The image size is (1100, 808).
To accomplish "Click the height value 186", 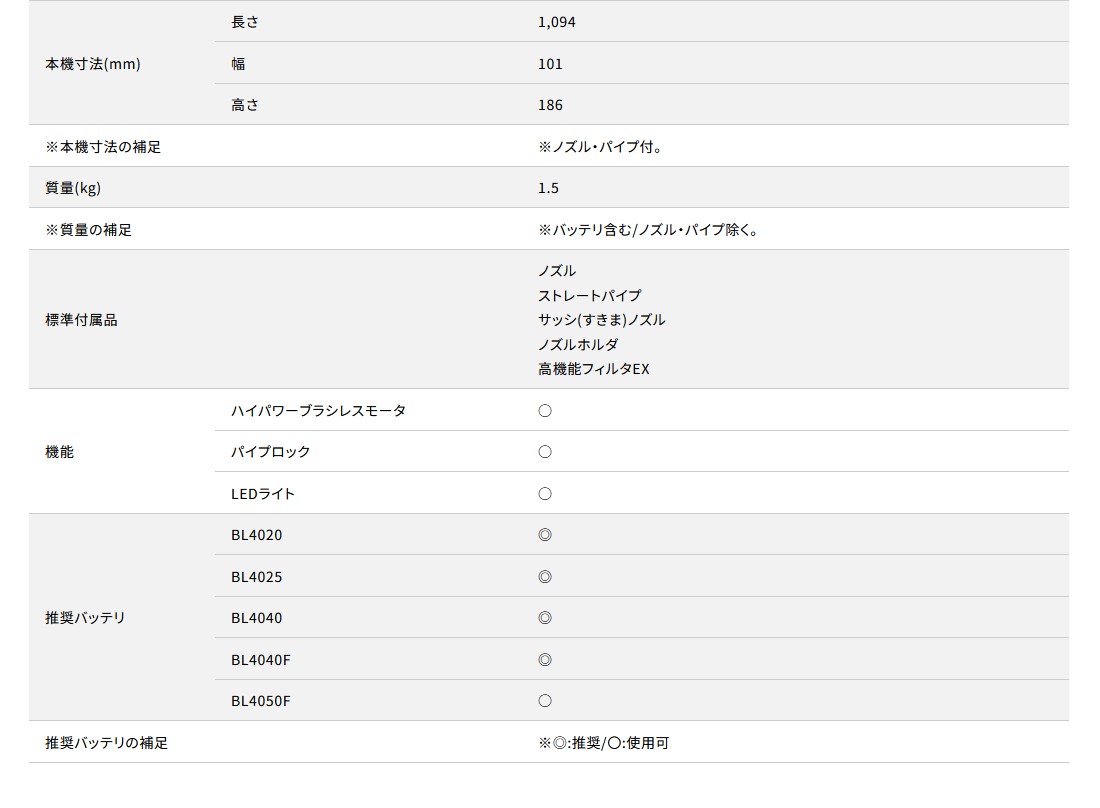I will (551, 105).
